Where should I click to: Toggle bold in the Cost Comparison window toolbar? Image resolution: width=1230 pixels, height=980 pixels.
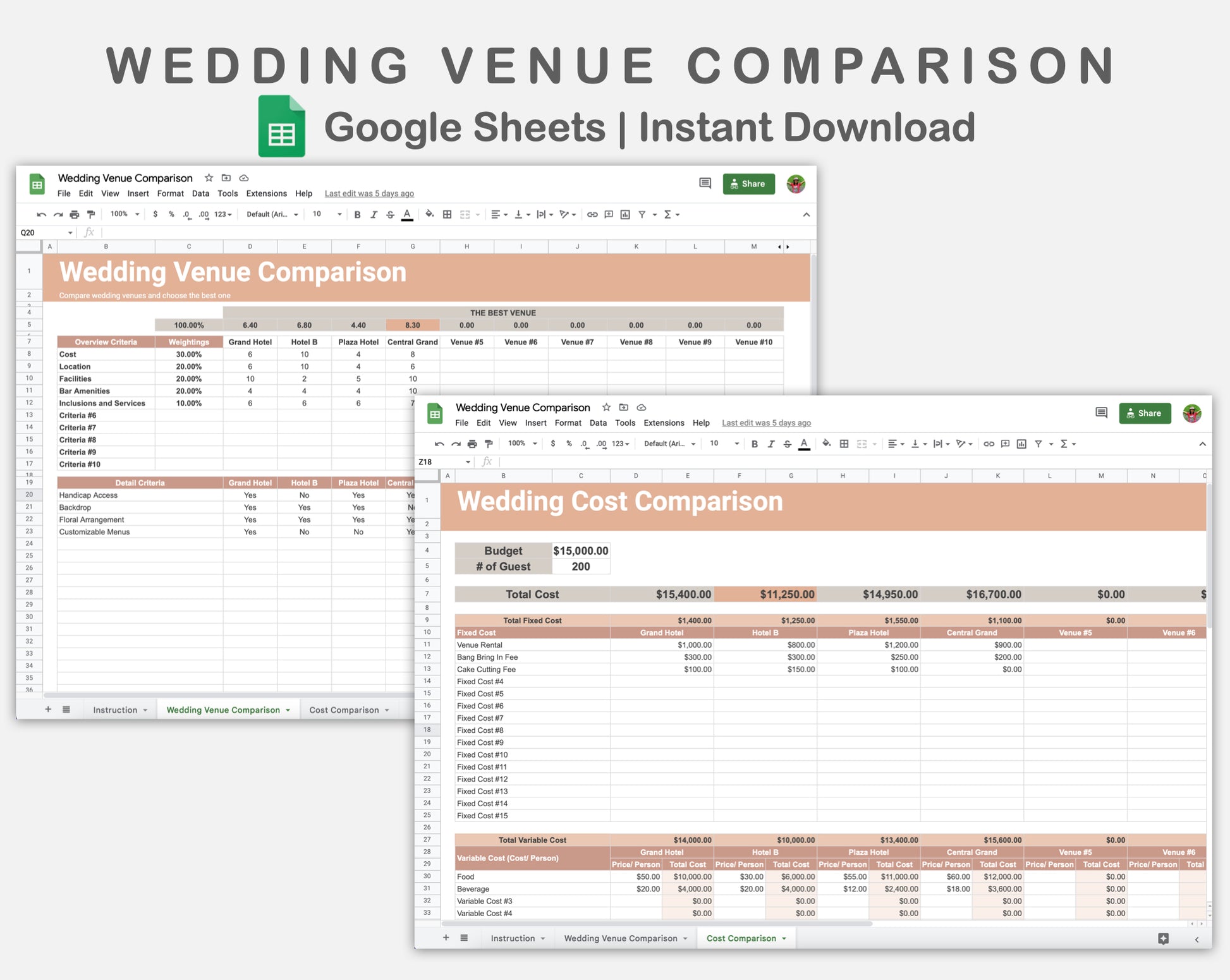(x=754, y=444)
